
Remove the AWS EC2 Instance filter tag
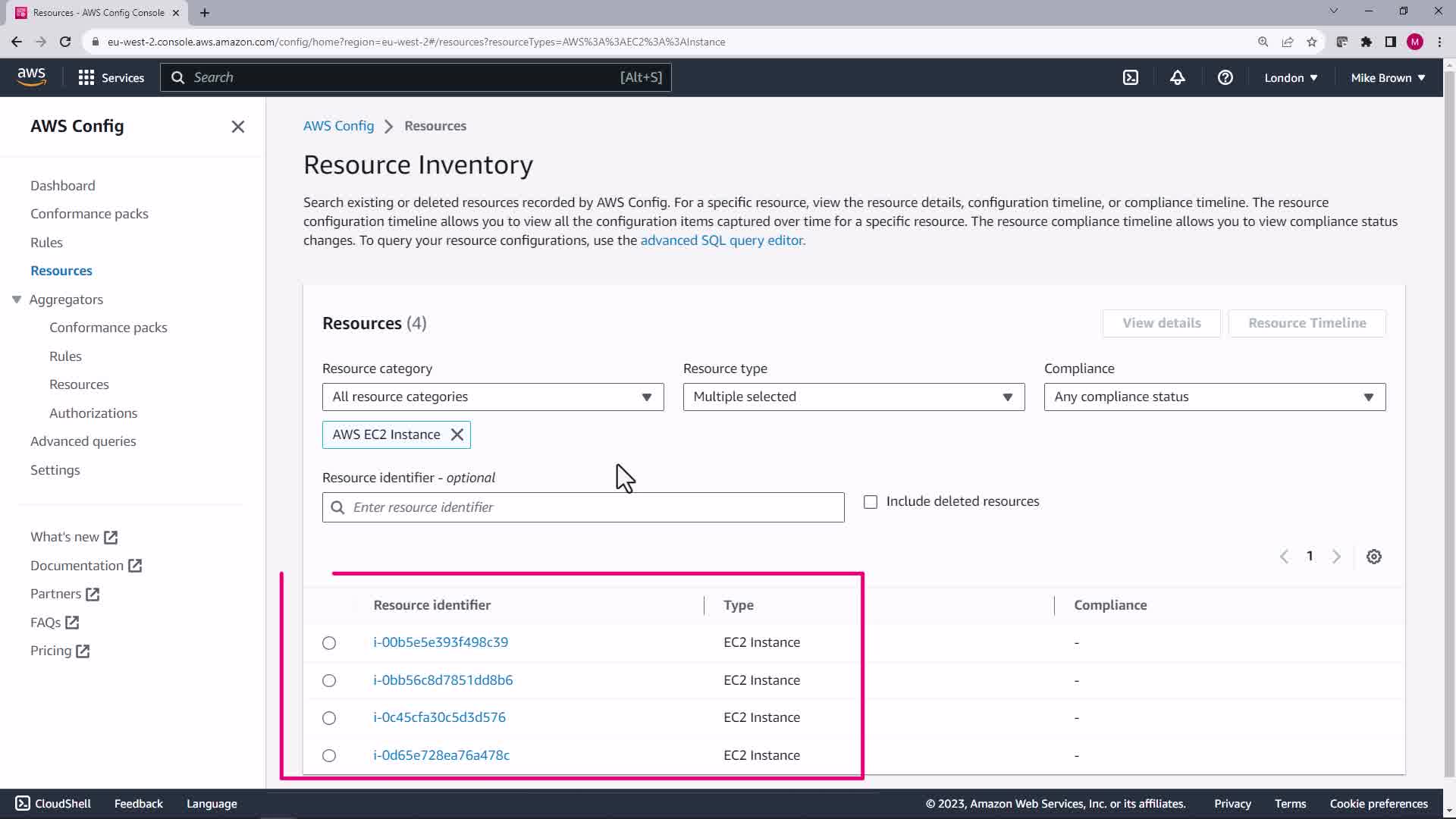[457, 435]
